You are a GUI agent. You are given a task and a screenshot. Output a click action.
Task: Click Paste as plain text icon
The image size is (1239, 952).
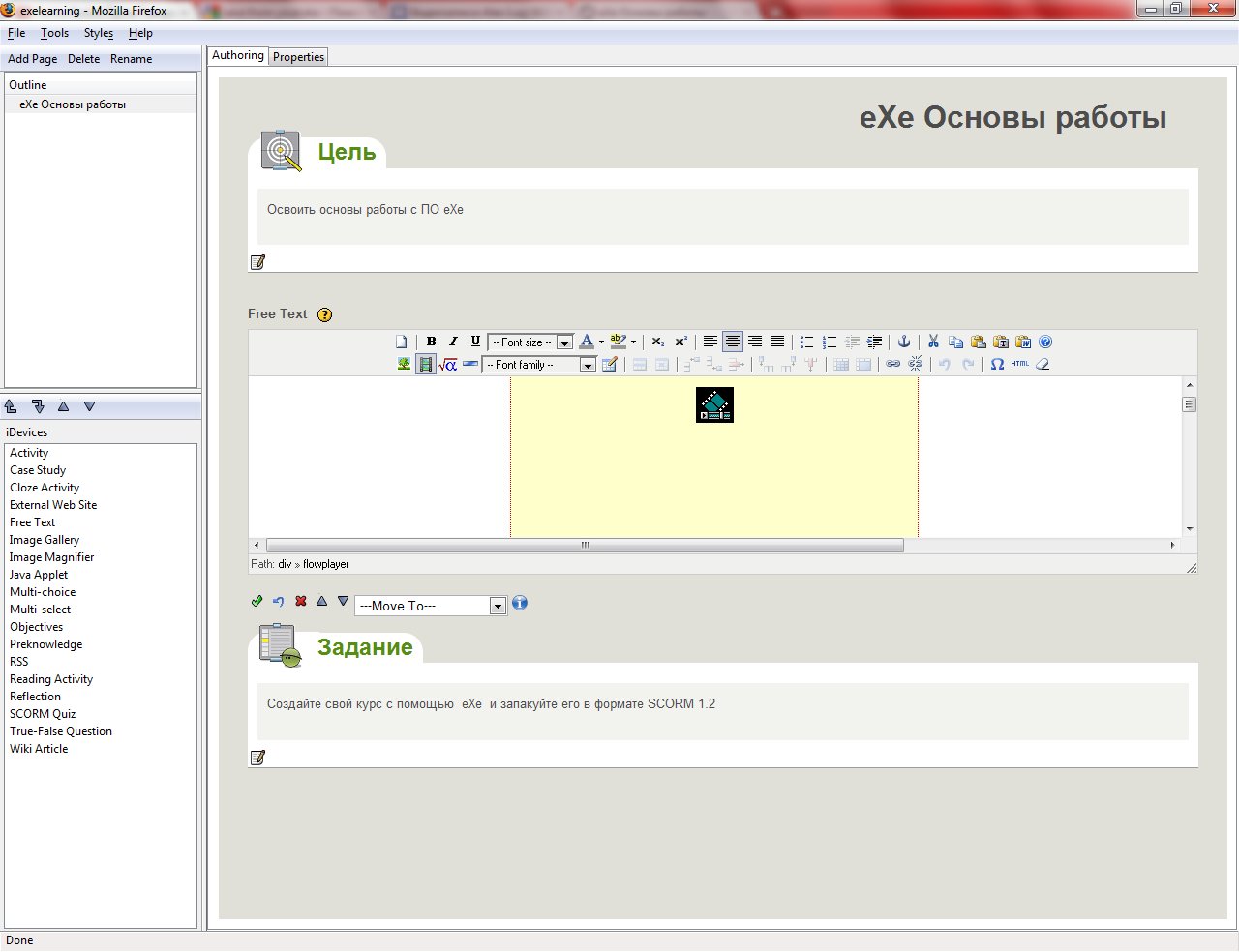click(1001, 342)
